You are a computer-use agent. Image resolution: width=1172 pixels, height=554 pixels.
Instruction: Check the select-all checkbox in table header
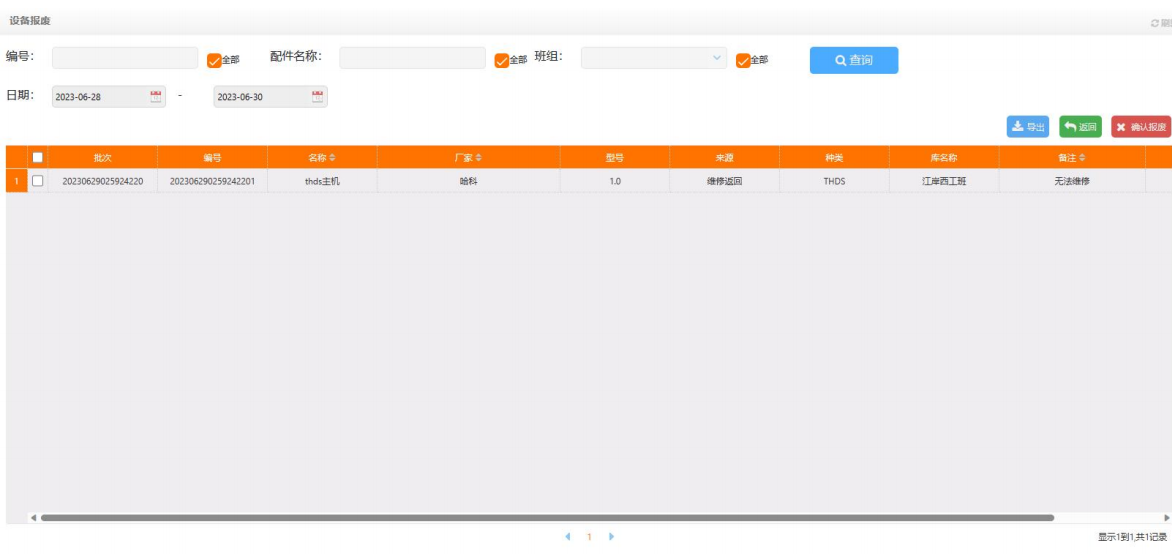pyautogui.click(x=38, y=157)
